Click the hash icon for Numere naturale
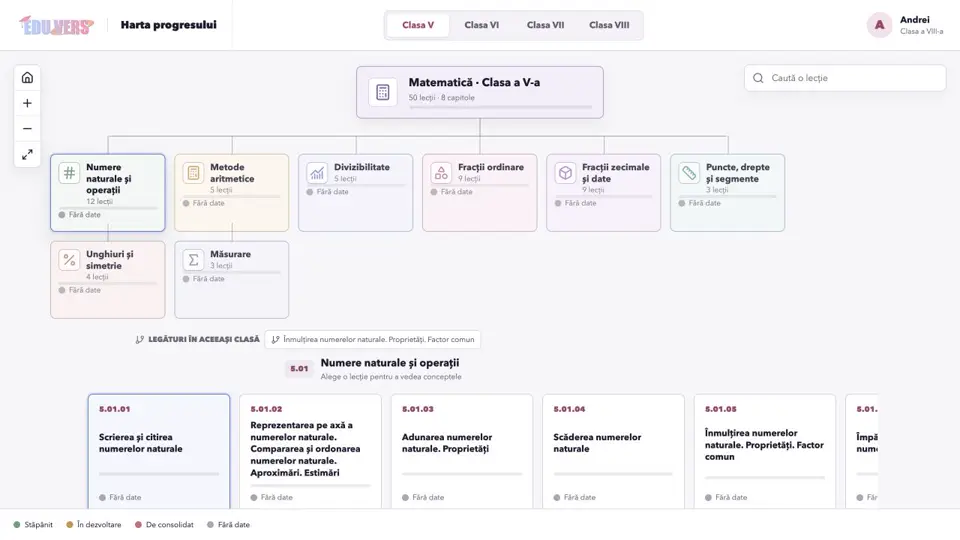960x540 pixels. pyautogui.click(x=69, y=173)
